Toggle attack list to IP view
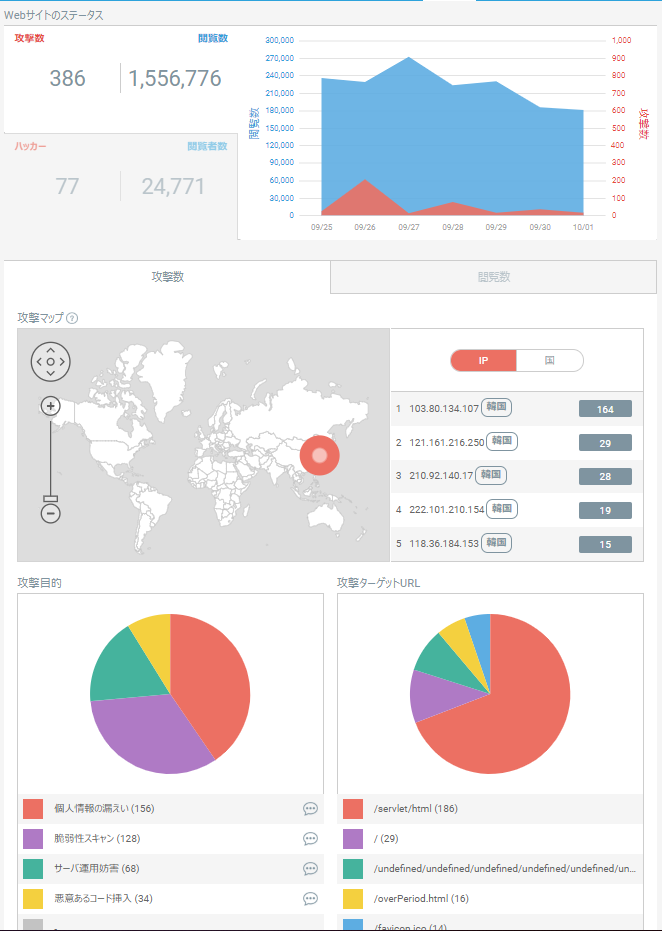662x931 pixels. coord(483,360)
